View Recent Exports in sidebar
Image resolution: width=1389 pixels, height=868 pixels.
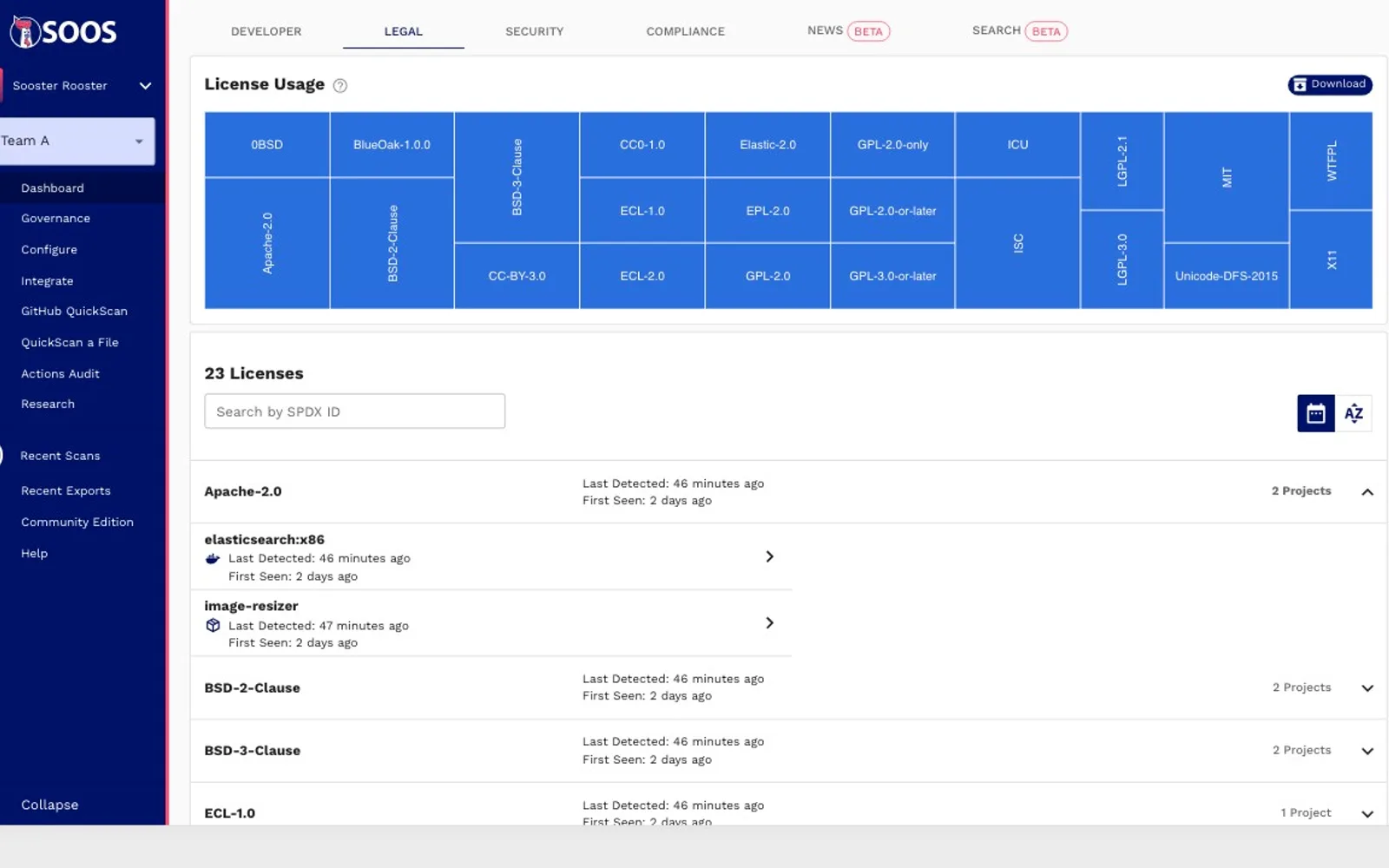pyautogui.click(x=66, y=491)
